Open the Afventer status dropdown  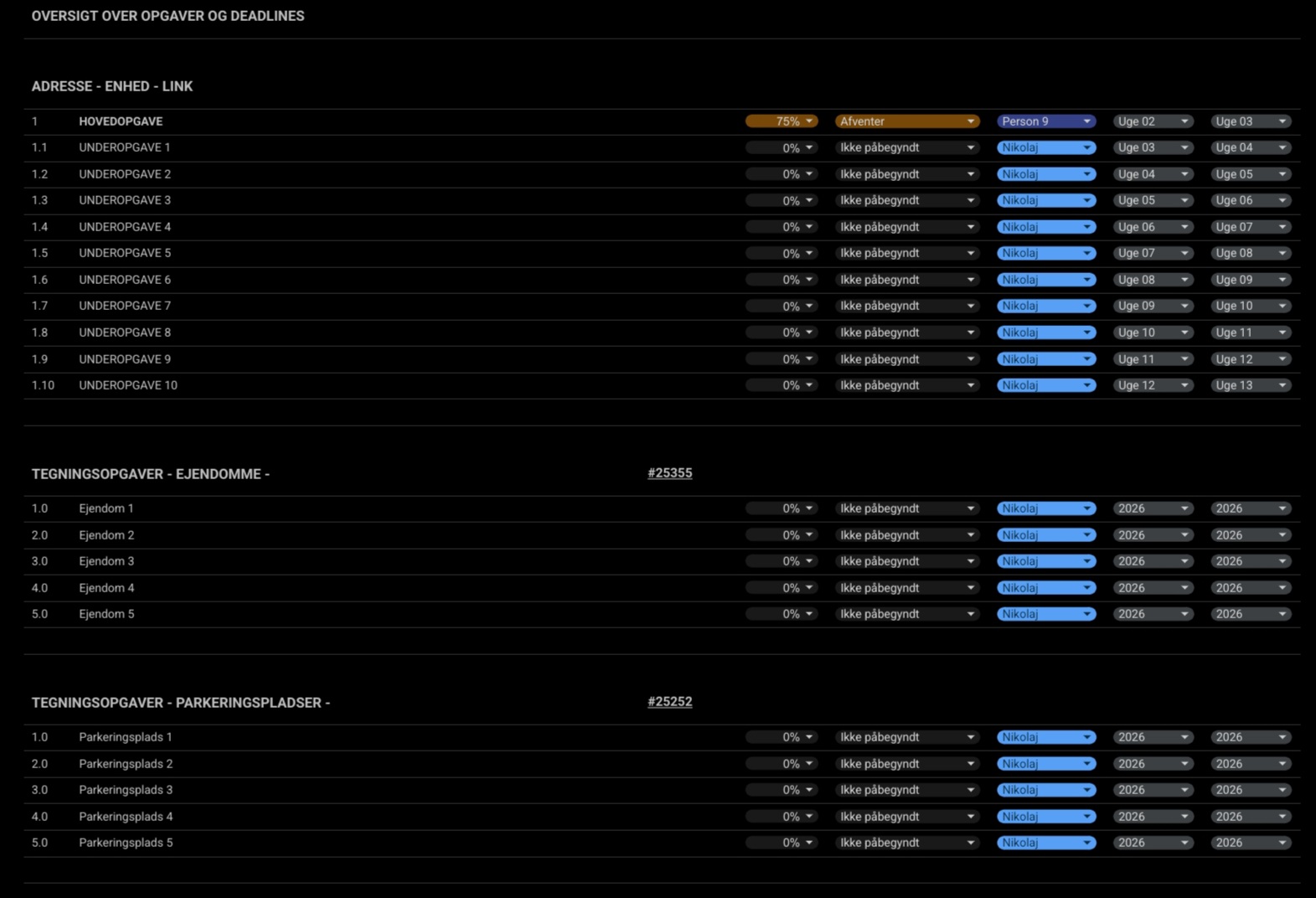tap(907, 121)
